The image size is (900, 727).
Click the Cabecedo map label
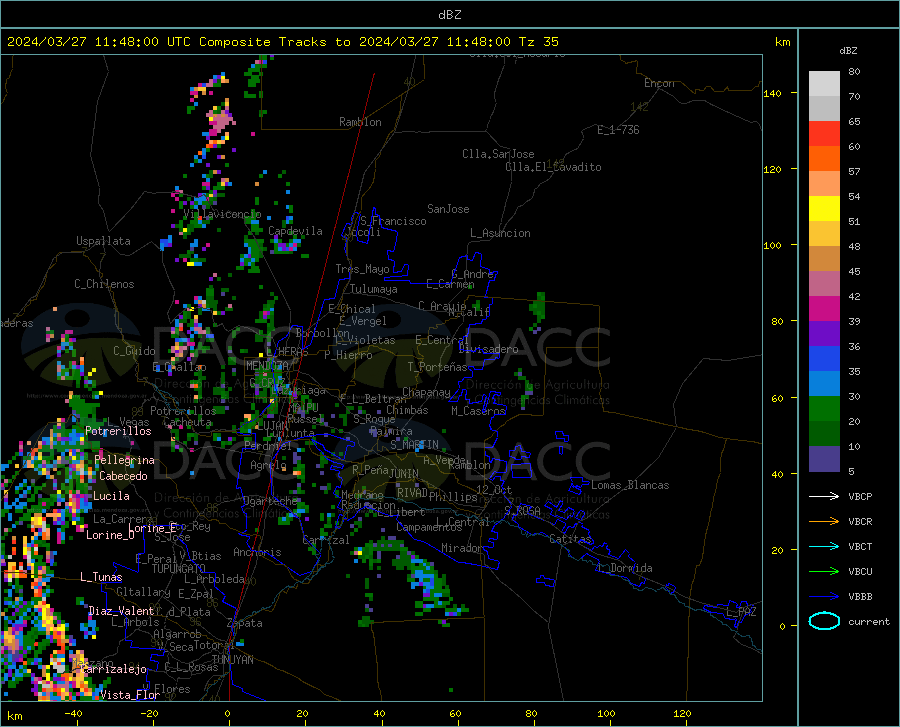[x=123, y=476]
